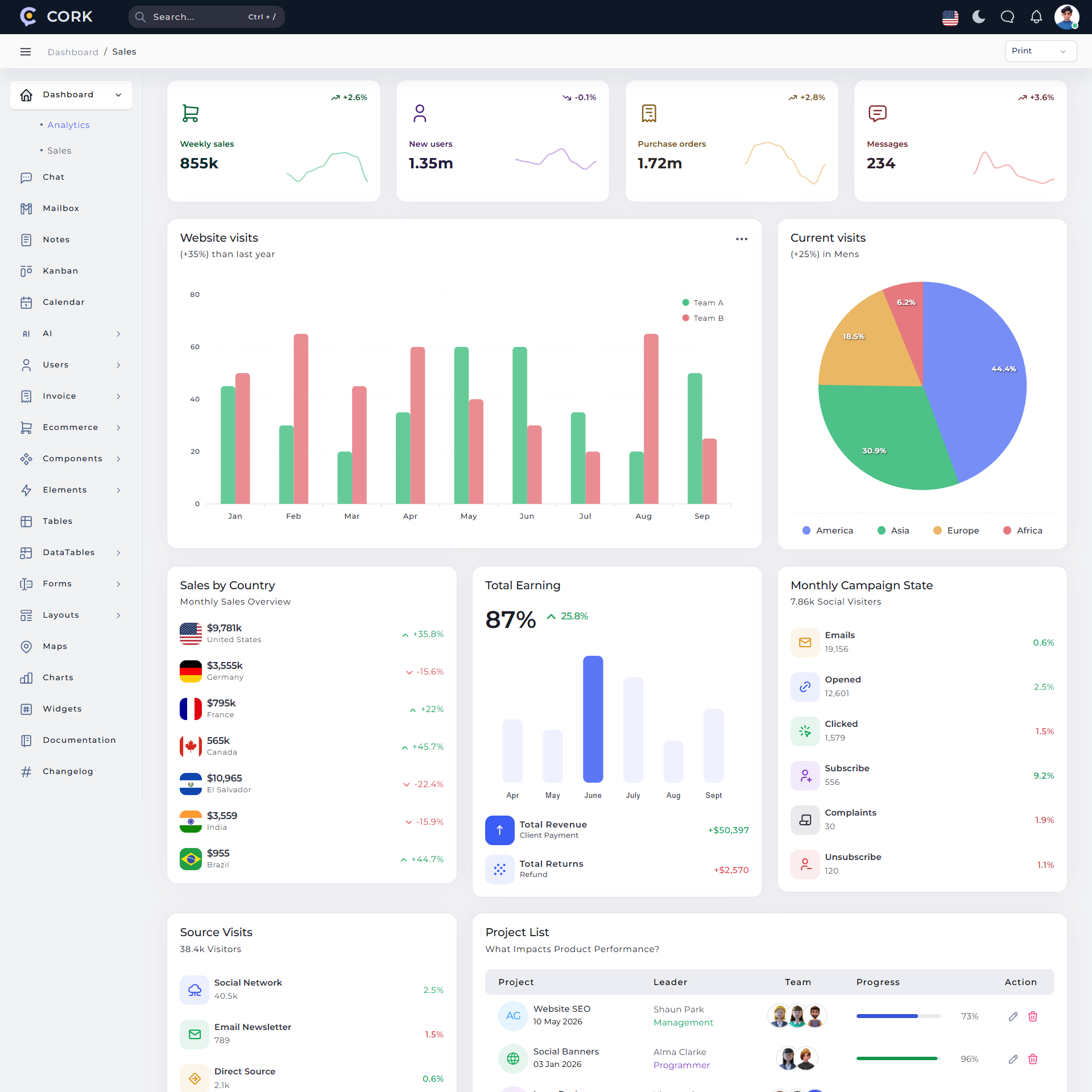Click the user profile avatar
Viewport: 1092px width, 1092px height.
(1066, 17)
